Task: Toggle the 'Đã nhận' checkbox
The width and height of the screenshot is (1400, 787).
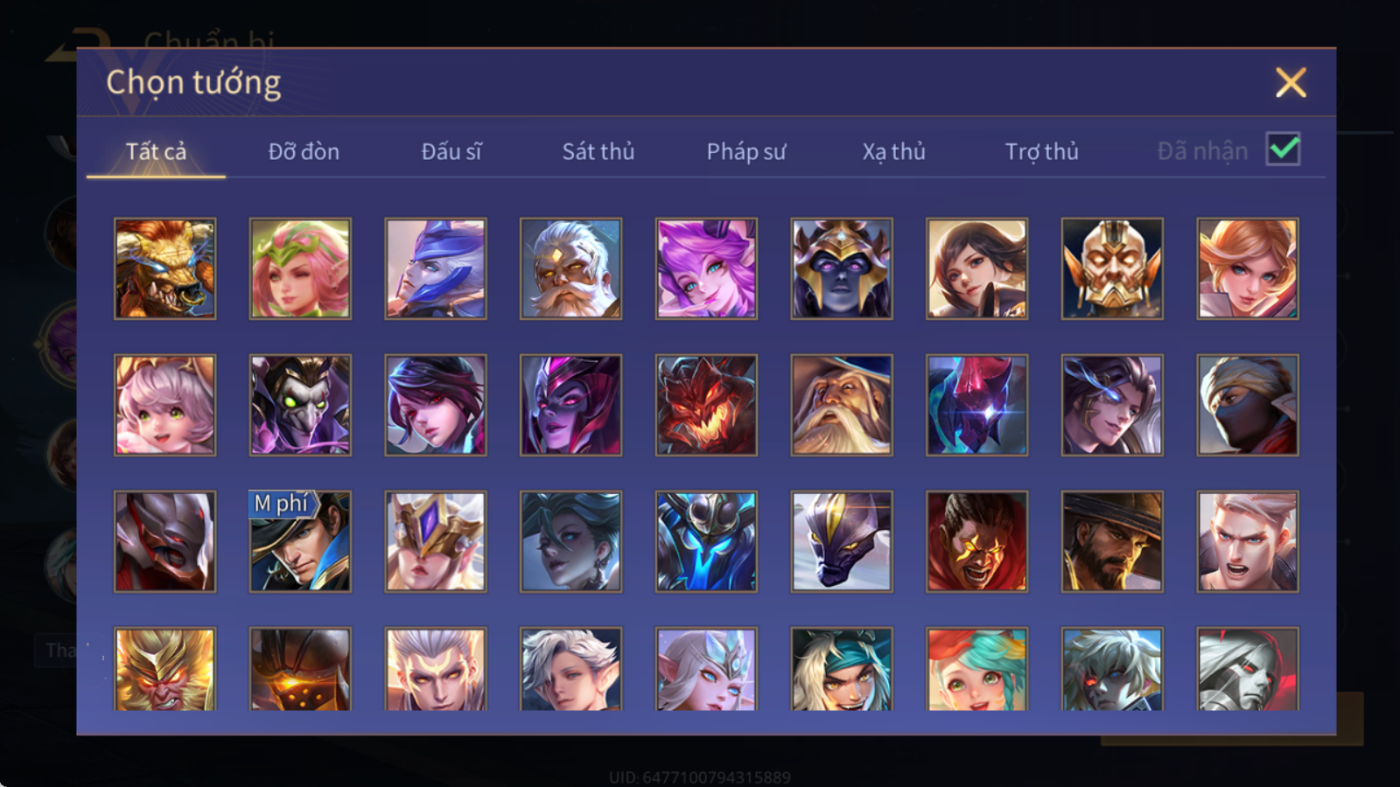Action: pos(1283,150)
